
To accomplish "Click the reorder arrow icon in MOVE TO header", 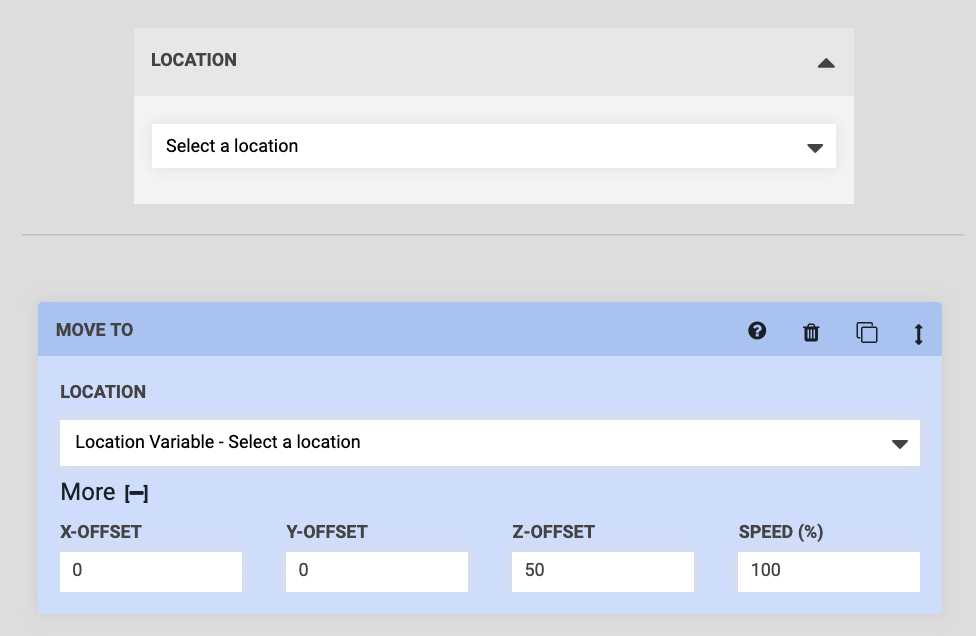I will pyautogui.click(x=919, y=333).
